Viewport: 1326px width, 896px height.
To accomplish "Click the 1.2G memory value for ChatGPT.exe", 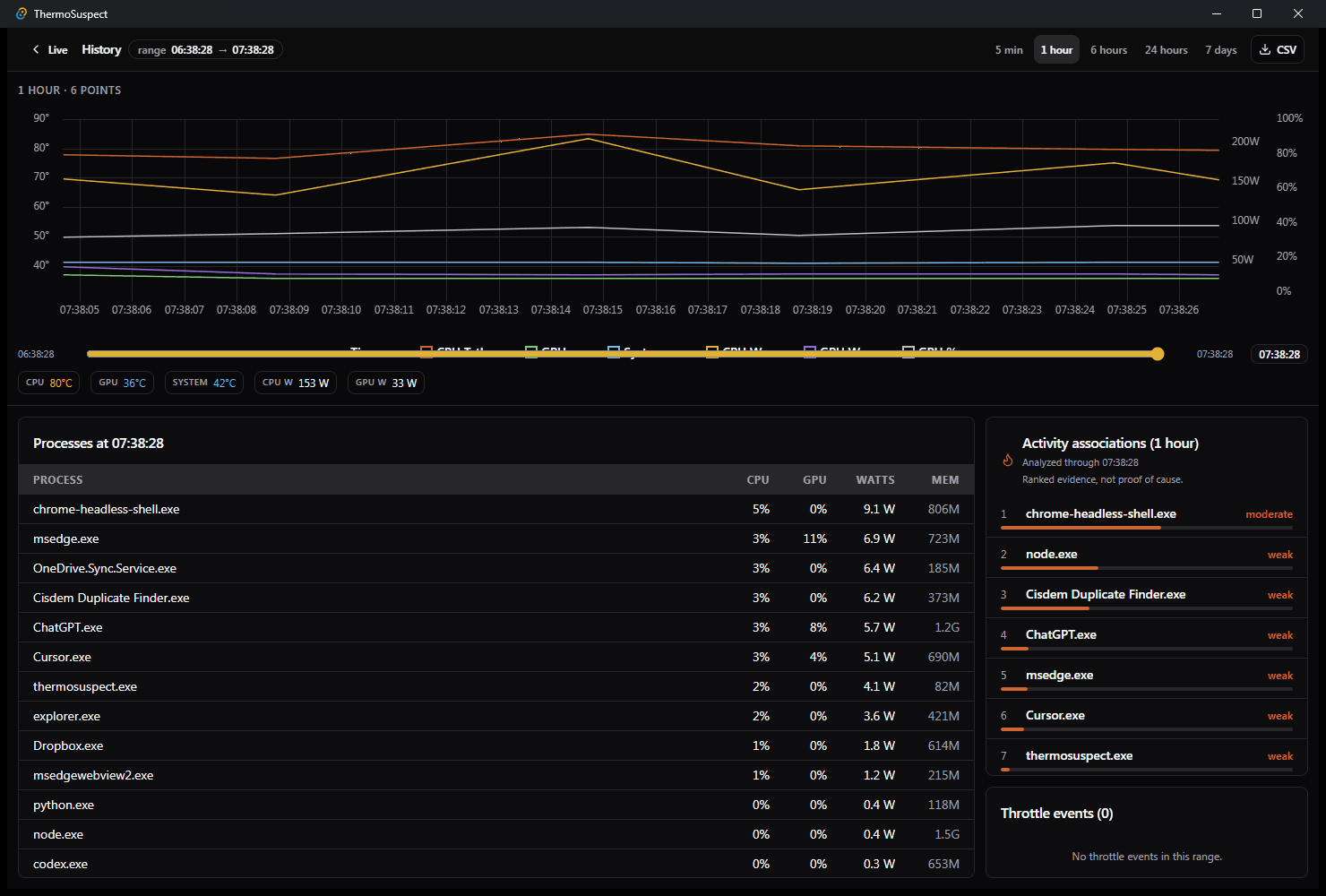I will tap(947, 627).
